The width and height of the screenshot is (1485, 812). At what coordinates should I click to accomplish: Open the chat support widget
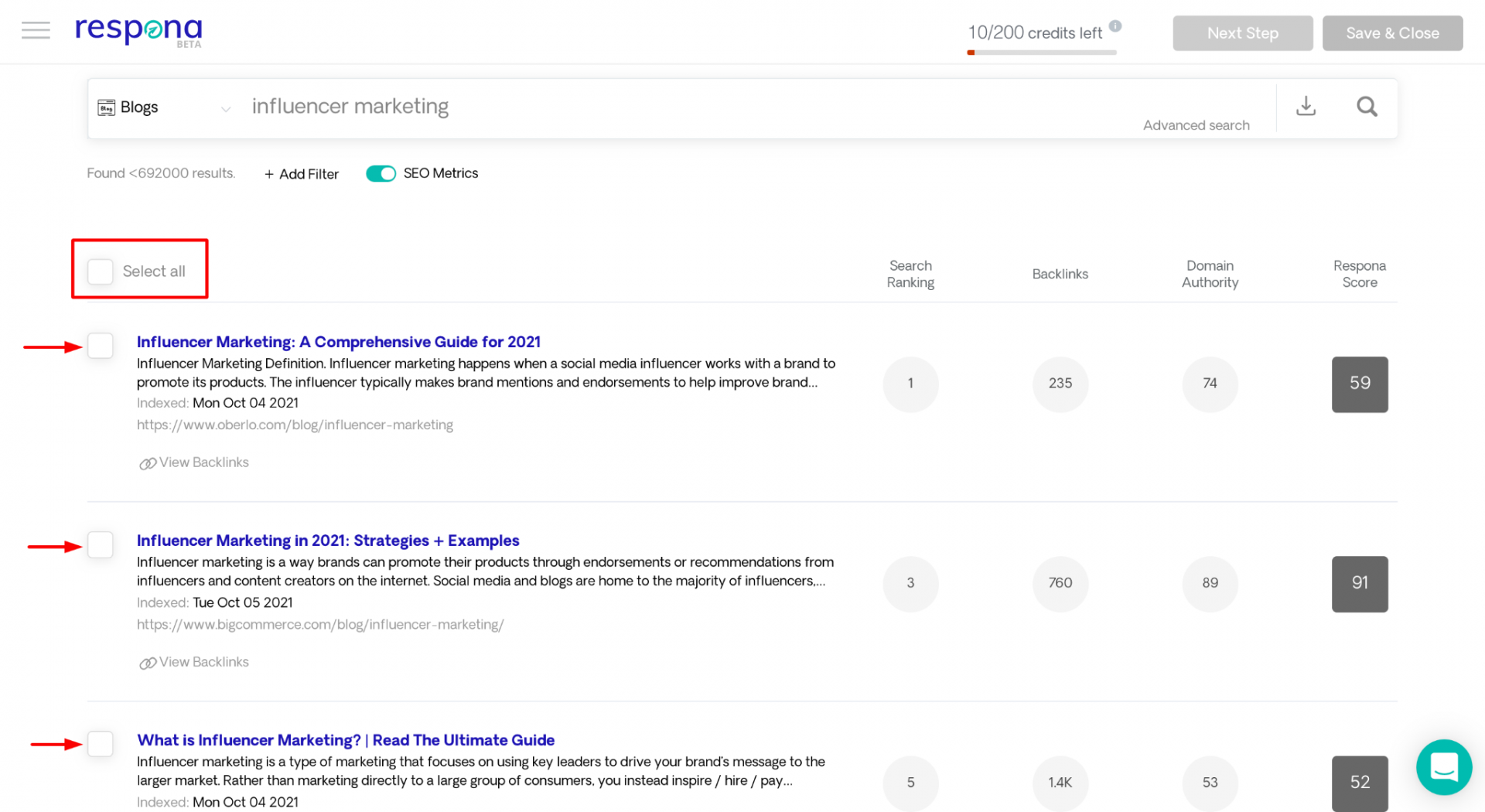(x=1443, y=767)
